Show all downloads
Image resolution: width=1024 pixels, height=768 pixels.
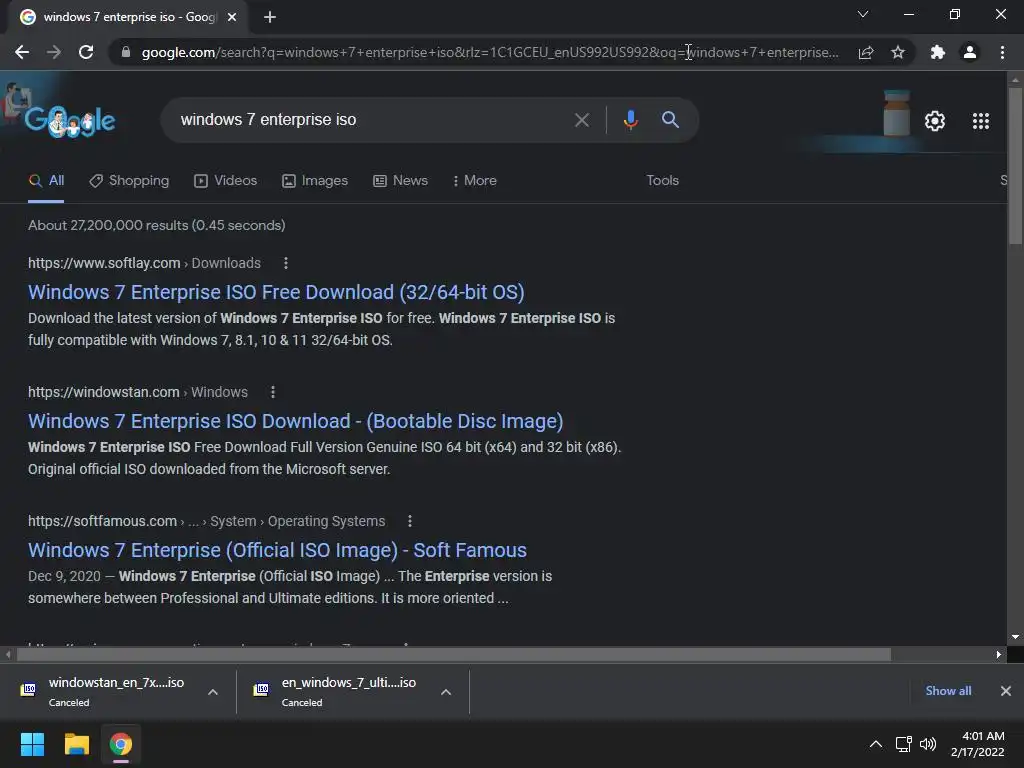click(x=948, y=691)
